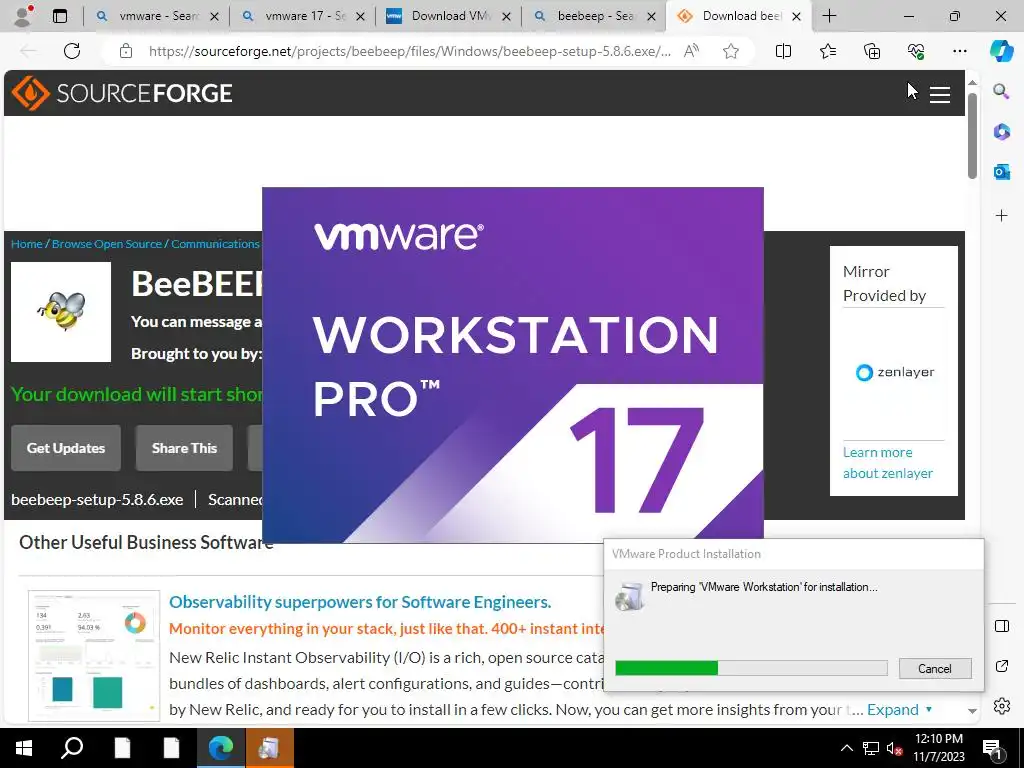Open the Outlook sidebar icon
This screenshot has width=1024, height=768.
point(1001,172)
